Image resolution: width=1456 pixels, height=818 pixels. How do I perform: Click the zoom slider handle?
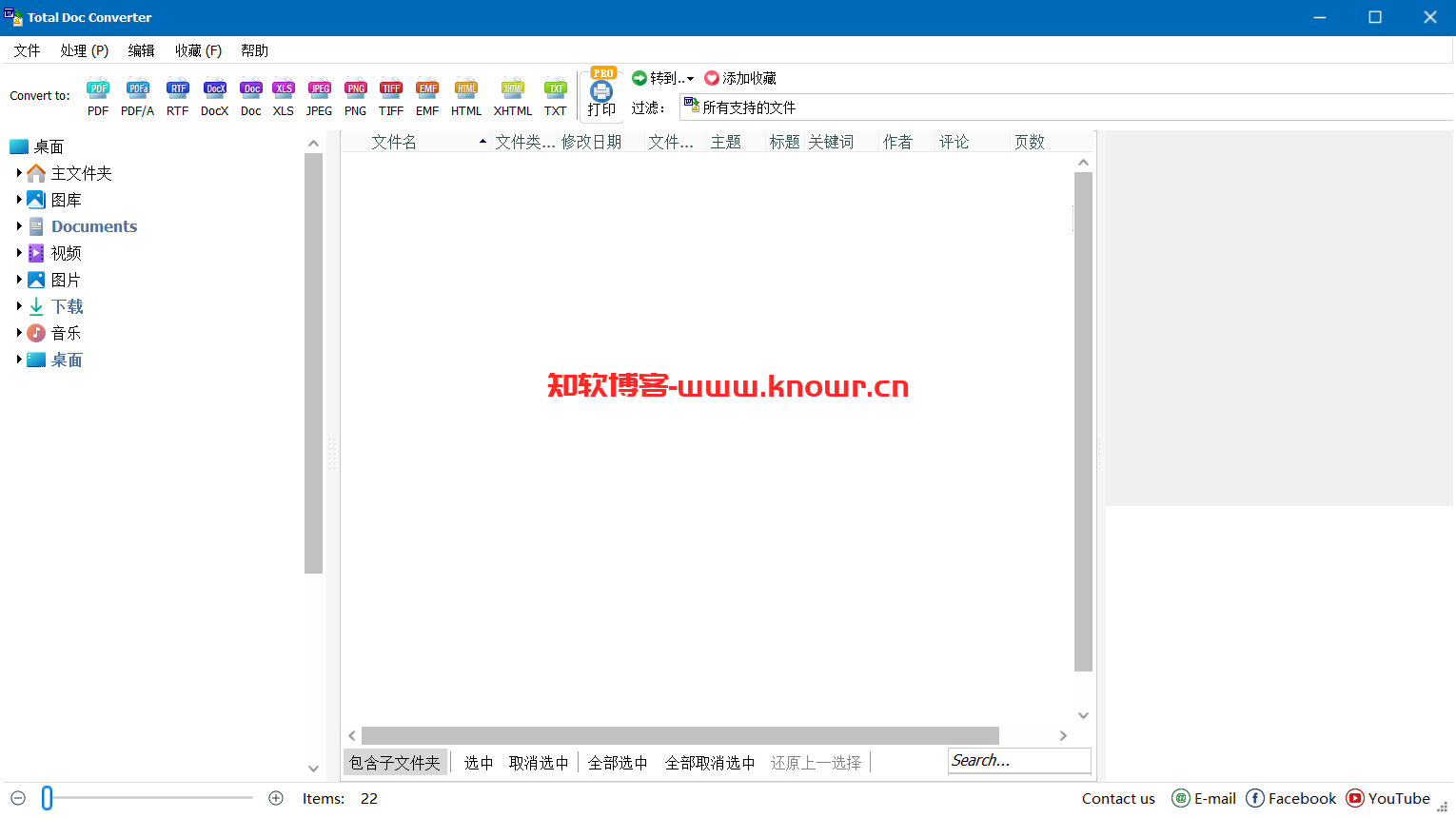click(47, 798)
